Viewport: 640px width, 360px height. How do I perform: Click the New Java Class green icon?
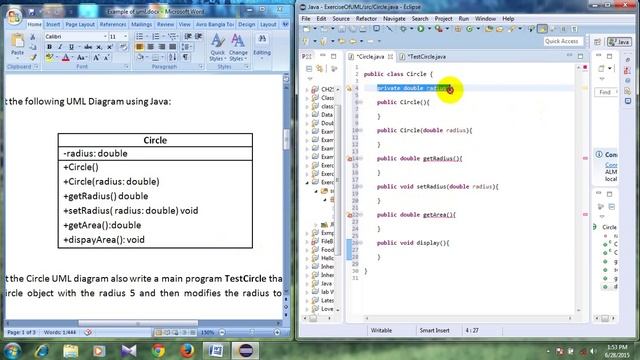(469, 29)
